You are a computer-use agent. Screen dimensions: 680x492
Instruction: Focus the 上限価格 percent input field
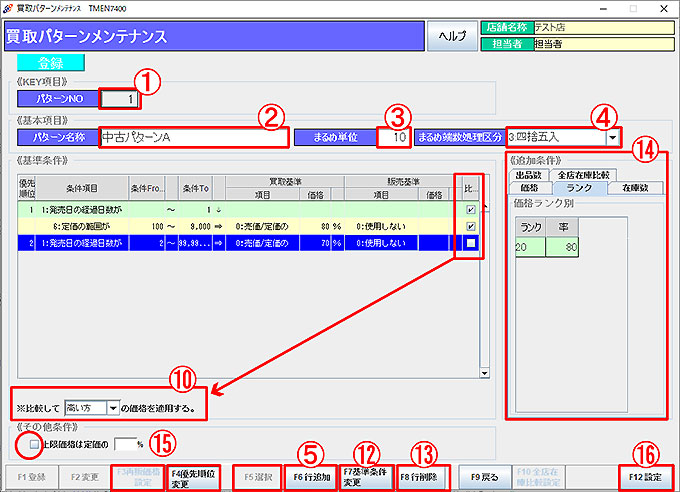click(125, 444)
